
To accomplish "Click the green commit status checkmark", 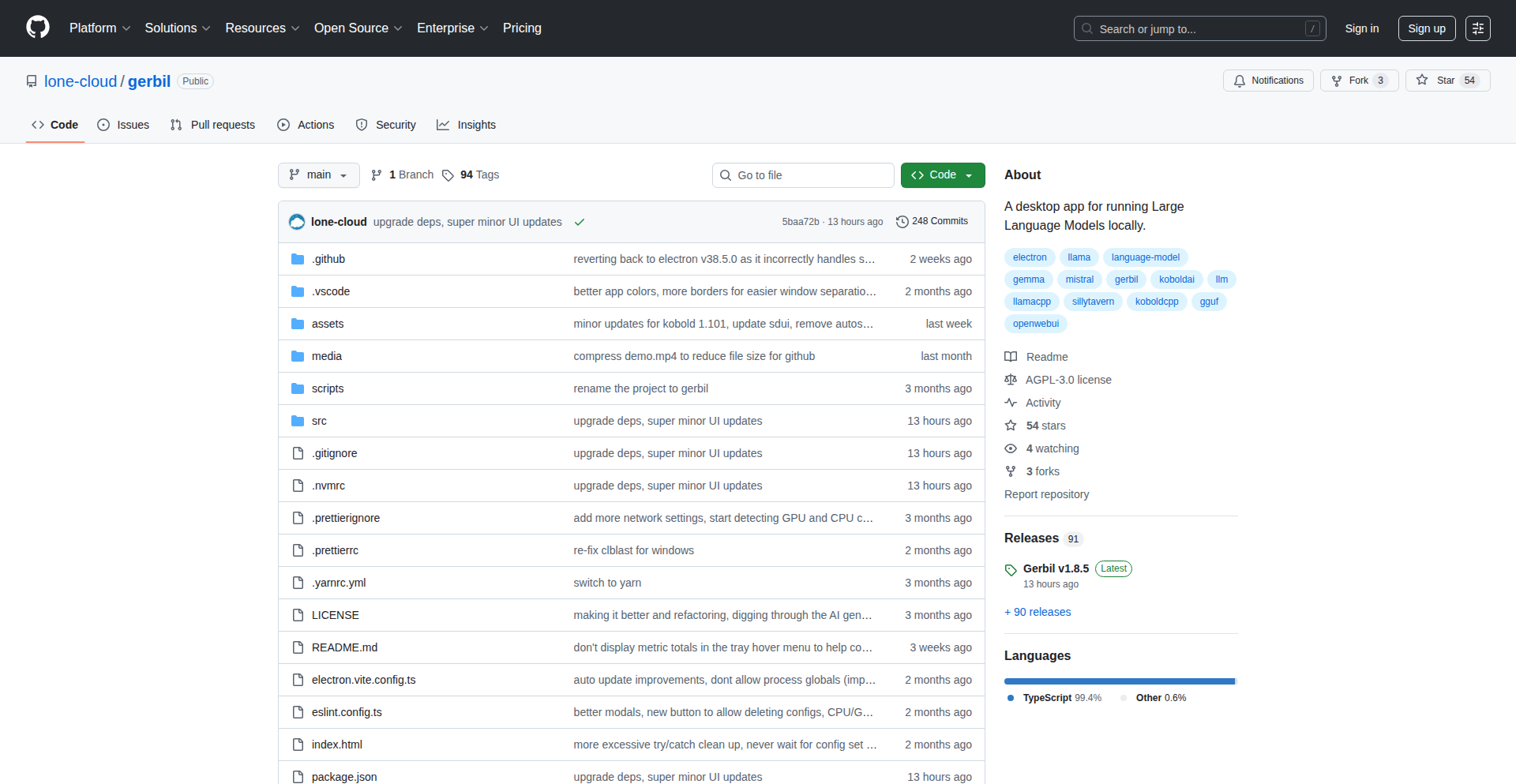I will click(x=580, y=222).
